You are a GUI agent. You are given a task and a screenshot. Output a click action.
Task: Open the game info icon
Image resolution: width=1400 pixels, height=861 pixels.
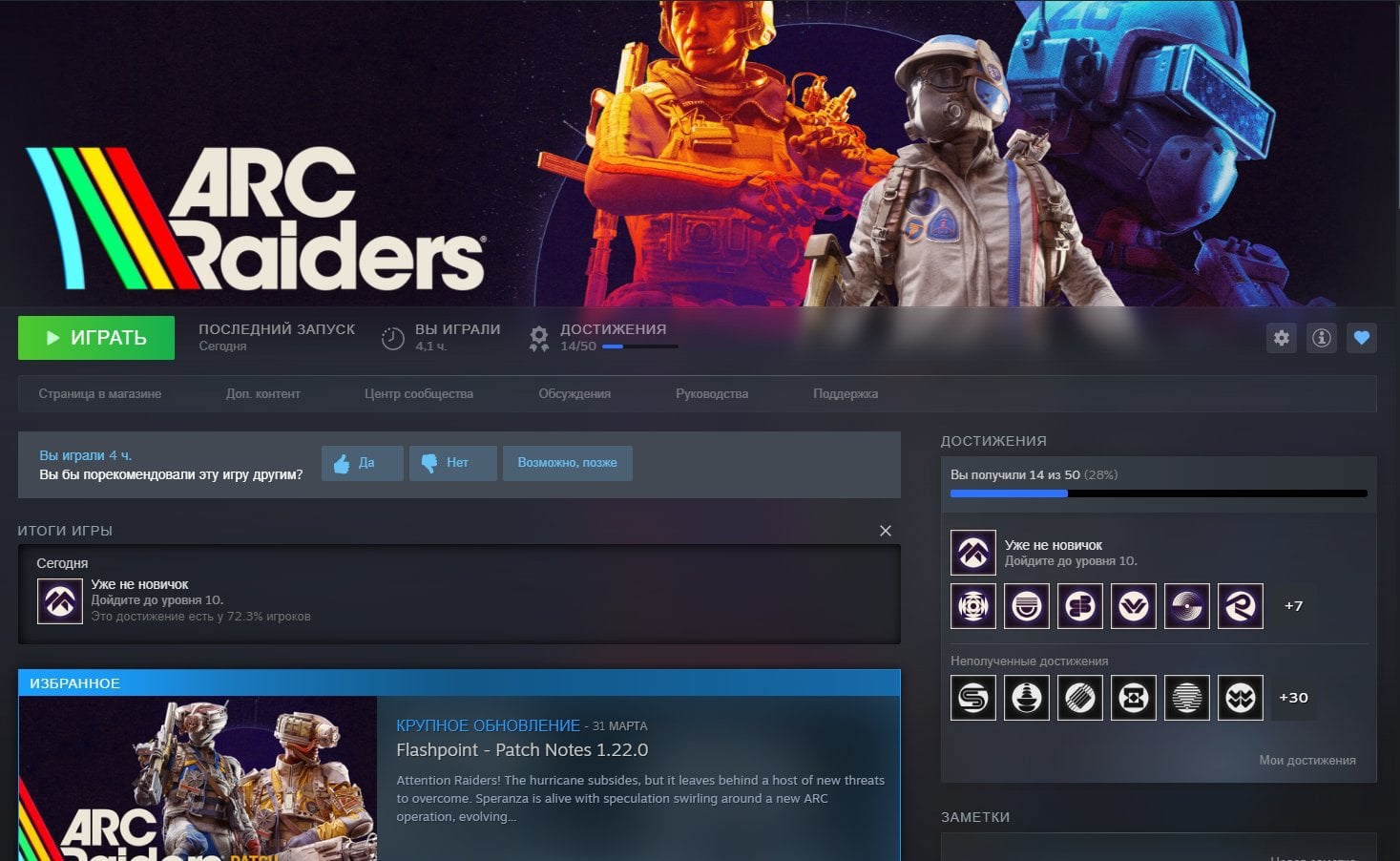tap(1322, 338)
